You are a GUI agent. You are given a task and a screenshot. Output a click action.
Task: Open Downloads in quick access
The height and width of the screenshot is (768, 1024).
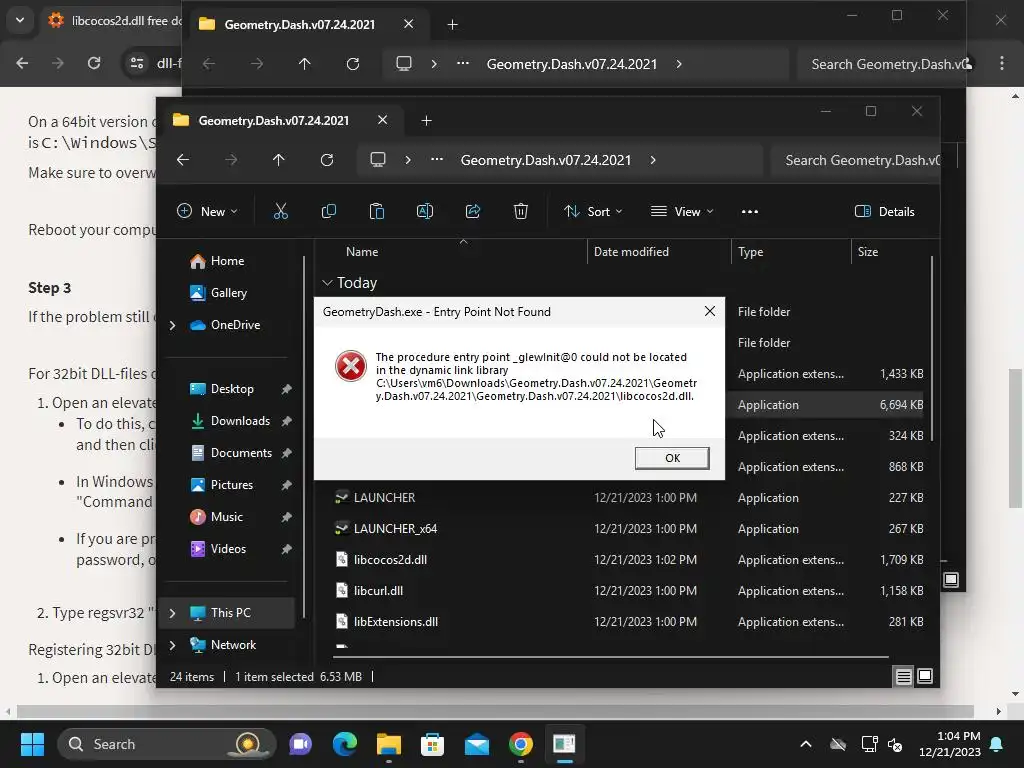tap(240, 421)
